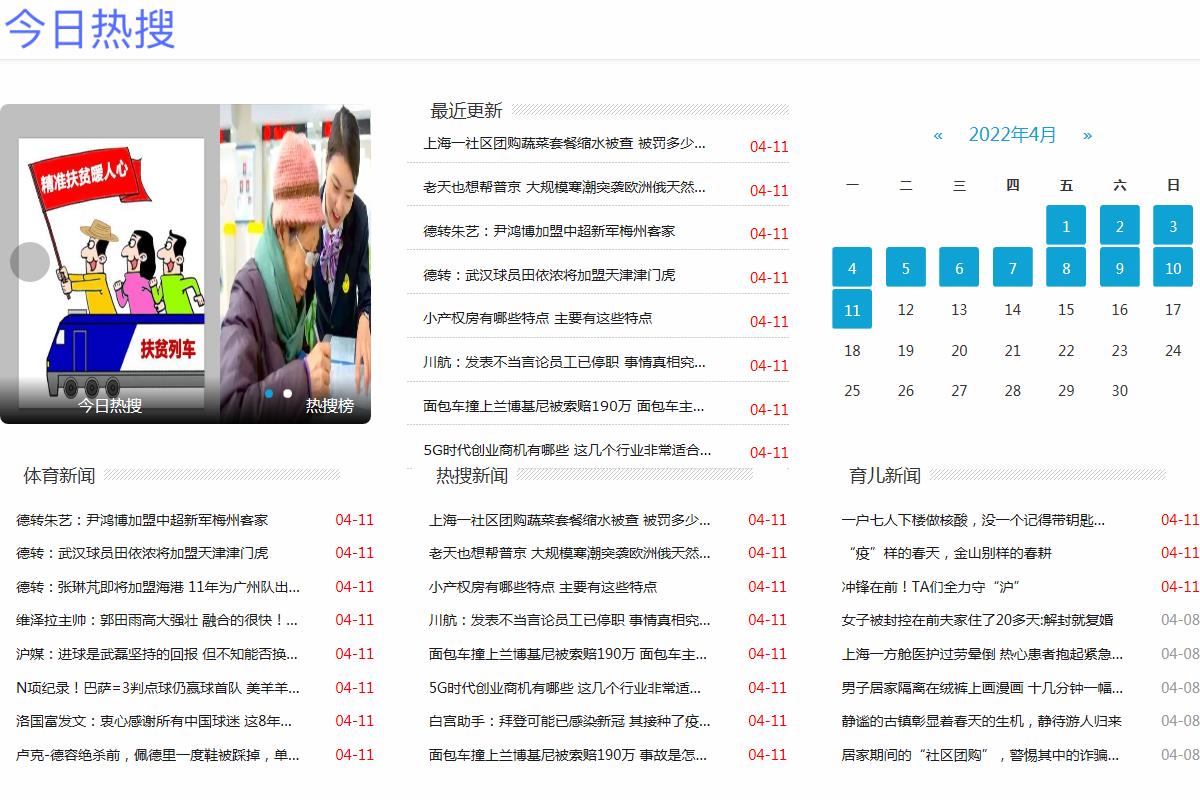
Task: Go to next month in calendar
Action: tap(1088, 135)
